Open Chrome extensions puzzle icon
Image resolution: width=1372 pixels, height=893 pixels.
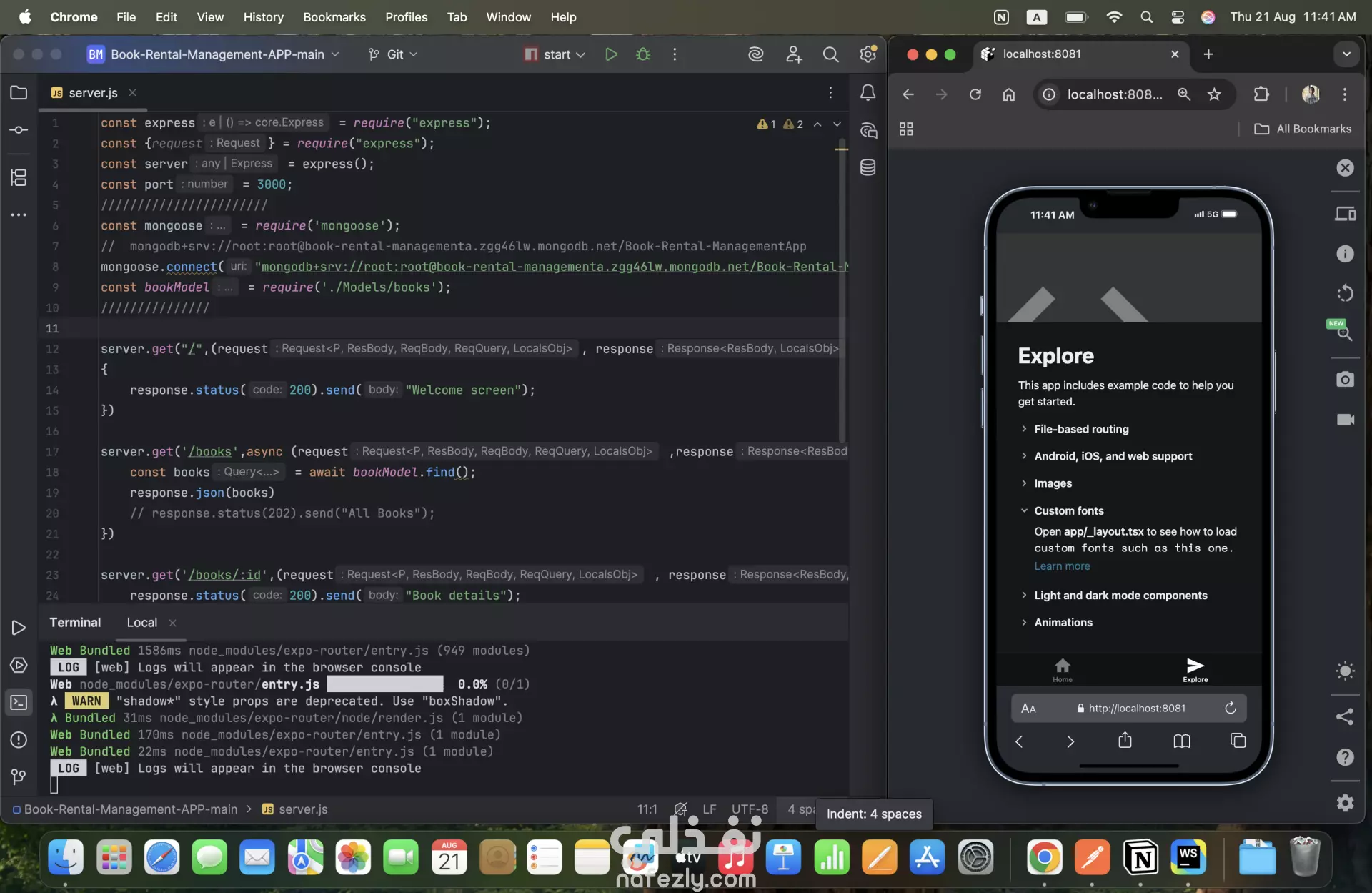[x=1261, y=94]
